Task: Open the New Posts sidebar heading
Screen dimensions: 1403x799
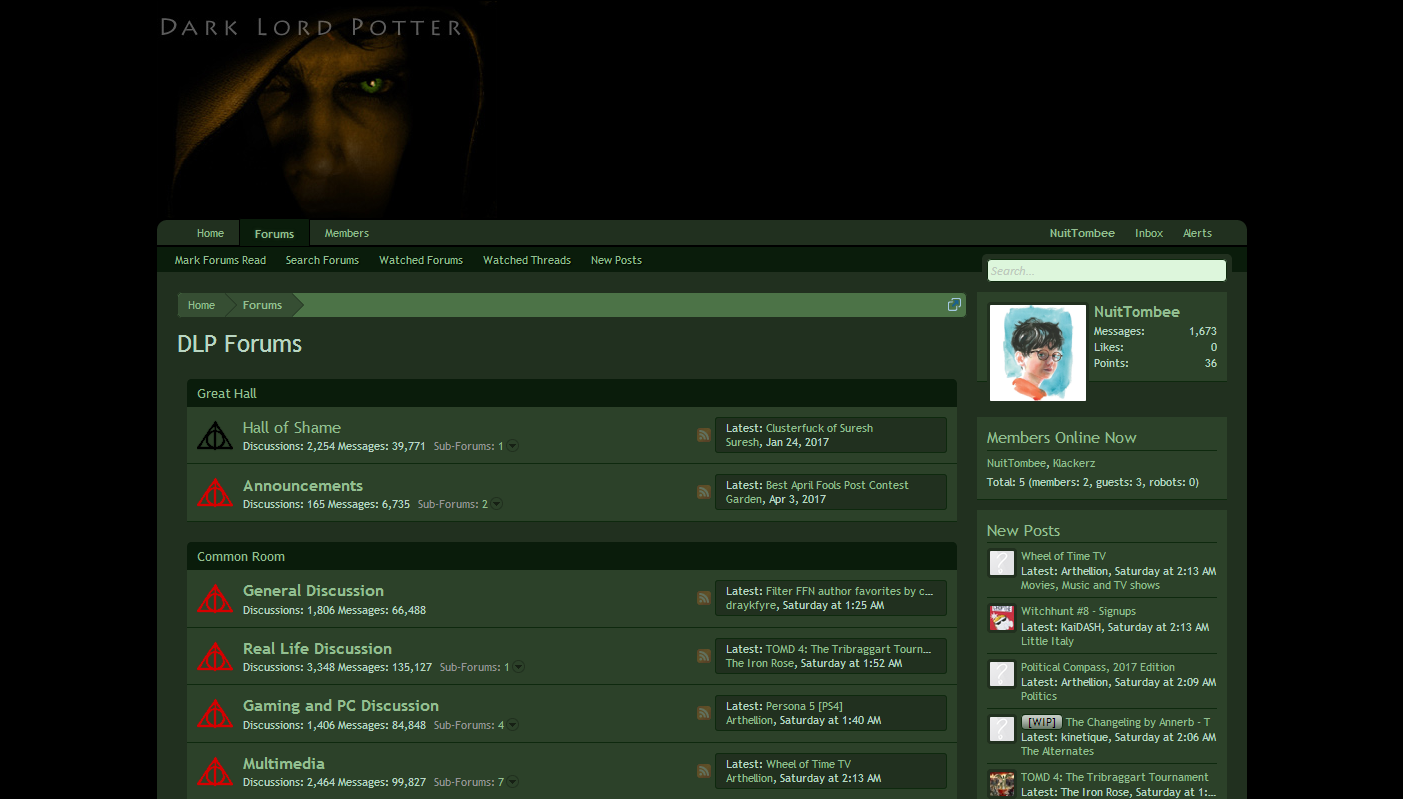Action: (1023, 531)
